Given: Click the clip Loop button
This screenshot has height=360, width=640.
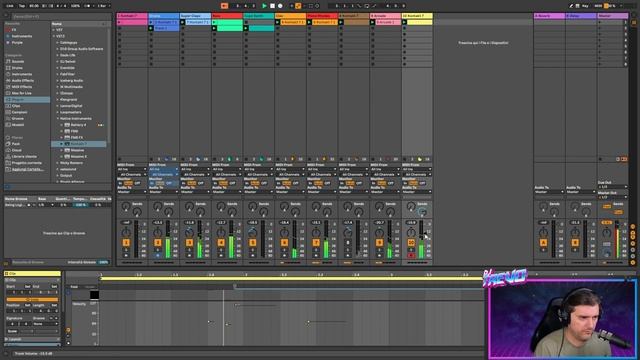Looking at the screenshot, I should [x=32, y=300].
